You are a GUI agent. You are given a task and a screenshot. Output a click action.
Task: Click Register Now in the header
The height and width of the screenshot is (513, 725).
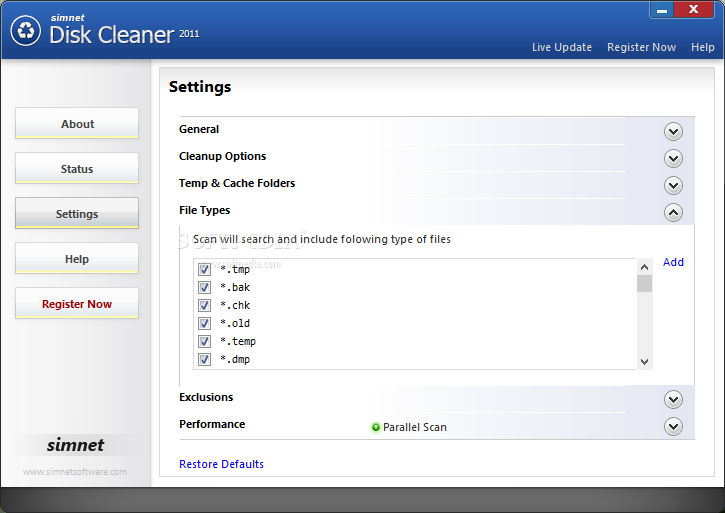[641, 47]
